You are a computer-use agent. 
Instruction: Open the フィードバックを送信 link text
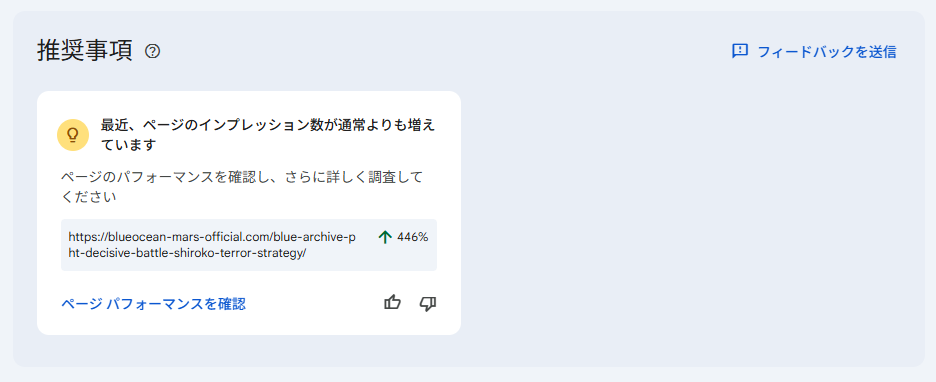[x=827, y=52]
